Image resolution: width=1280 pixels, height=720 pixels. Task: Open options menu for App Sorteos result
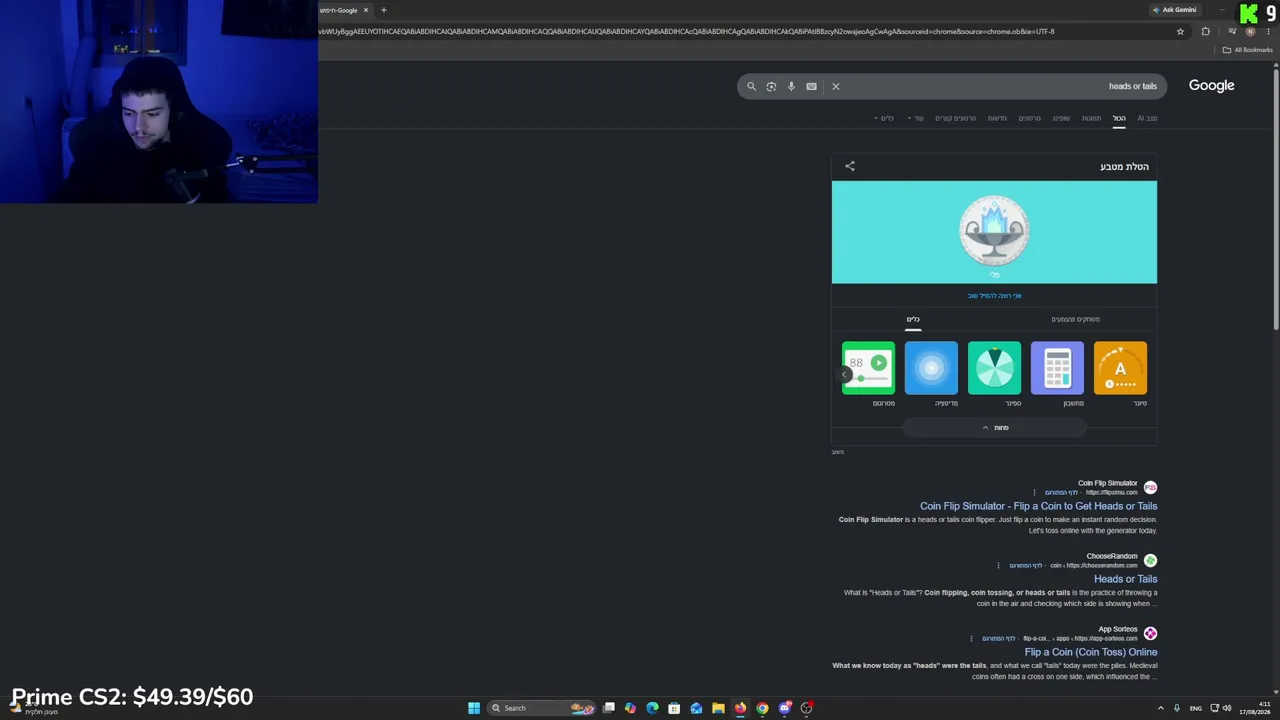(971, 639)
